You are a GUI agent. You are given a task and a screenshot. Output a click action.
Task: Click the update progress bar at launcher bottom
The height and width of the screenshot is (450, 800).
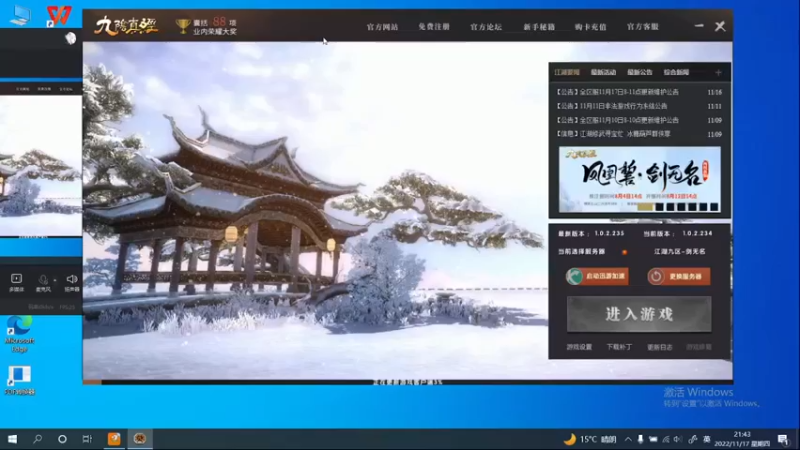point(408,382)
